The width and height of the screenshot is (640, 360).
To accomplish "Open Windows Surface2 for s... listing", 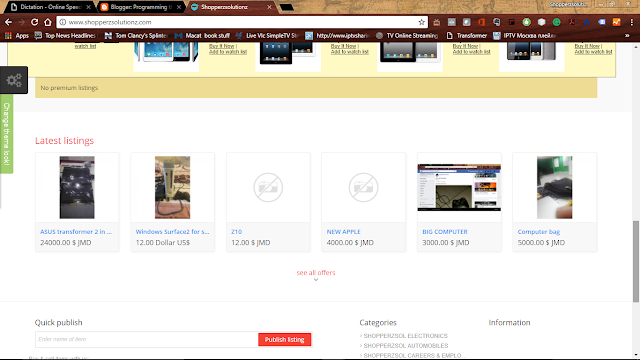I will tap(172, 231).
